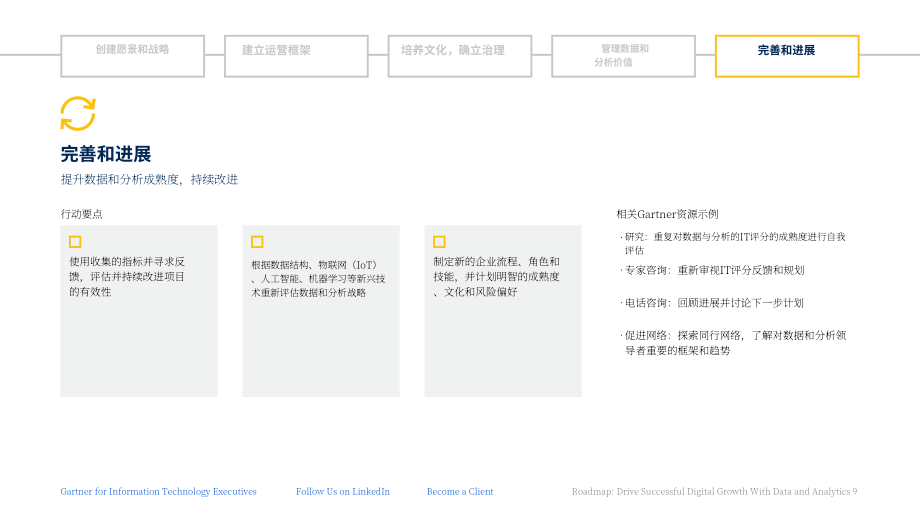Select the 研究：重复对数据与分析 bullet
This screenshot has width=920, height=518.
pos(733,243)
